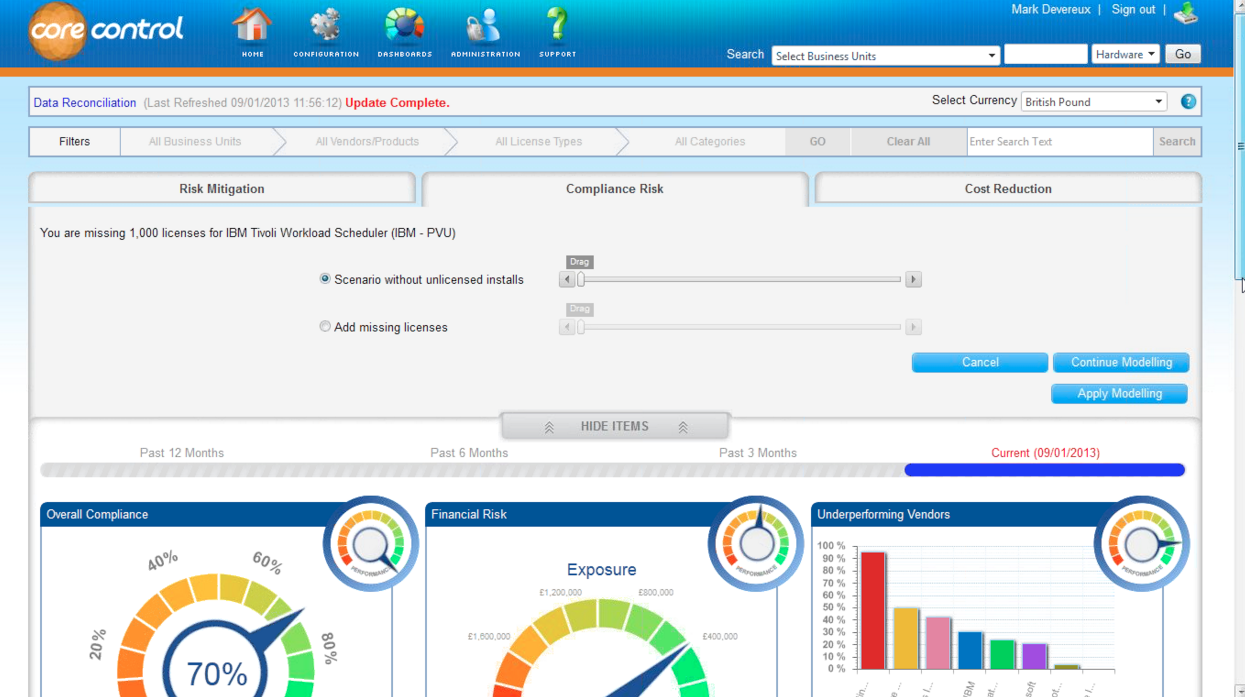The width and height of the screenshot is (1245, 697).
Task: Select Scenario without unlicensed installs option
Action: coord(325,279)
